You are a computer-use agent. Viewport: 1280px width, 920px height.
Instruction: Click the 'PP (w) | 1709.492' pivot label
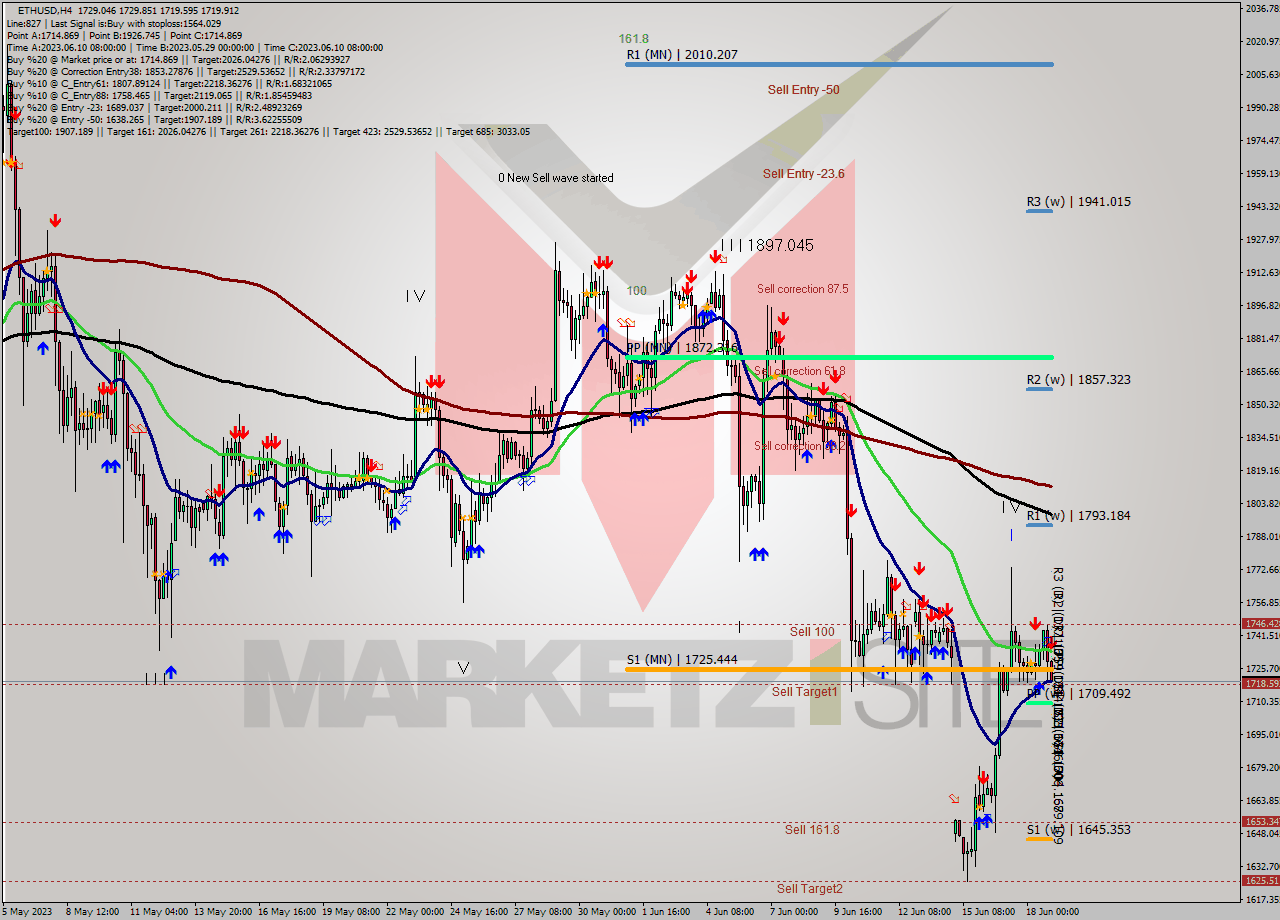coord(1078,693)
